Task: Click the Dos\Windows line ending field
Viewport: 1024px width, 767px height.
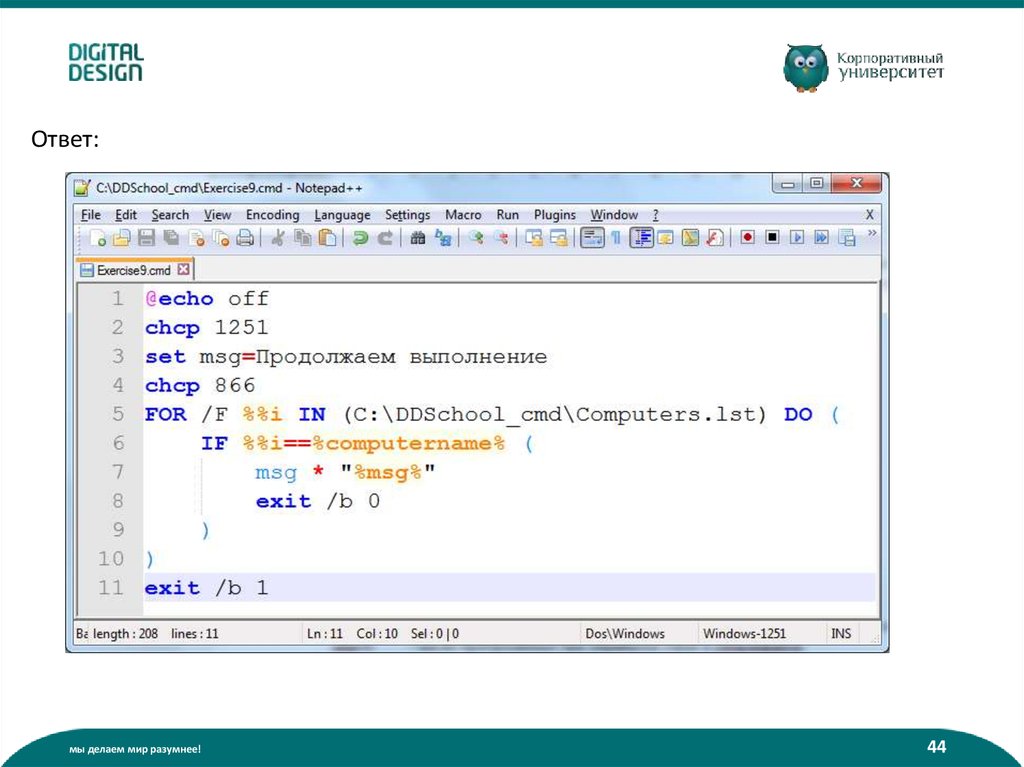Action: tap(625, 634)
